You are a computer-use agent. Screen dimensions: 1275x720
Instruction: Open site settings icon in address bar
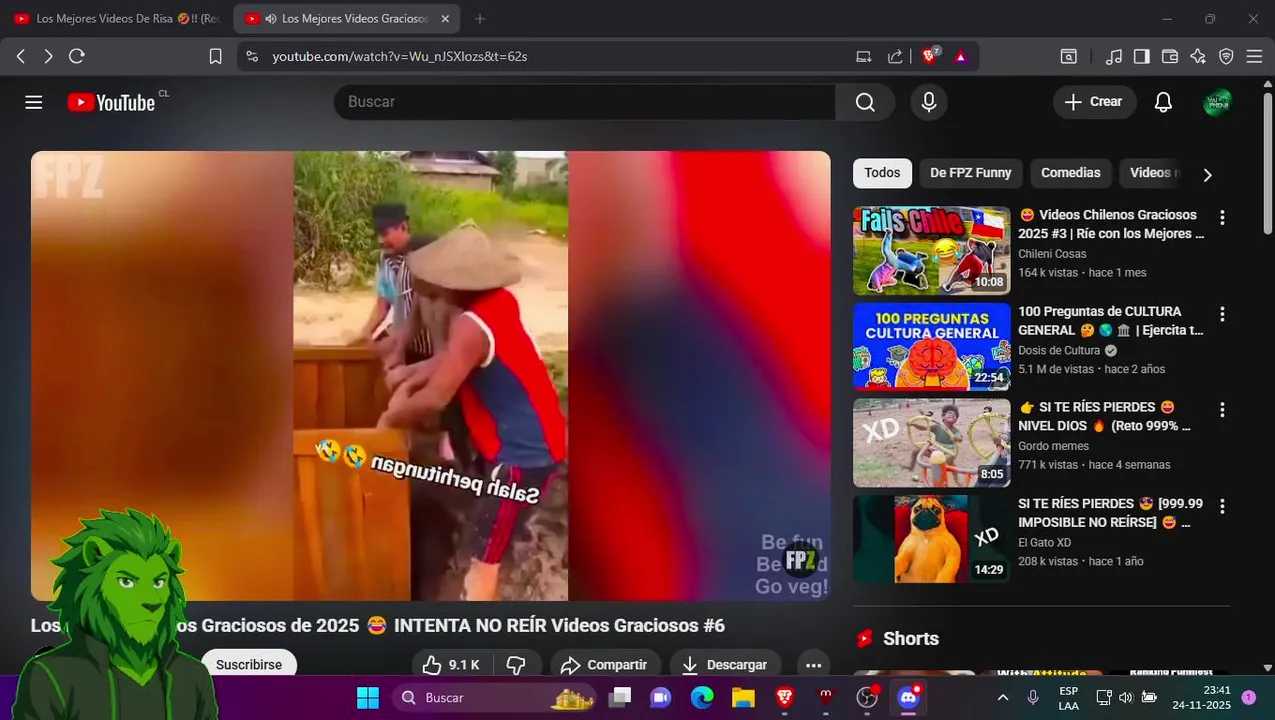(252, 56)
